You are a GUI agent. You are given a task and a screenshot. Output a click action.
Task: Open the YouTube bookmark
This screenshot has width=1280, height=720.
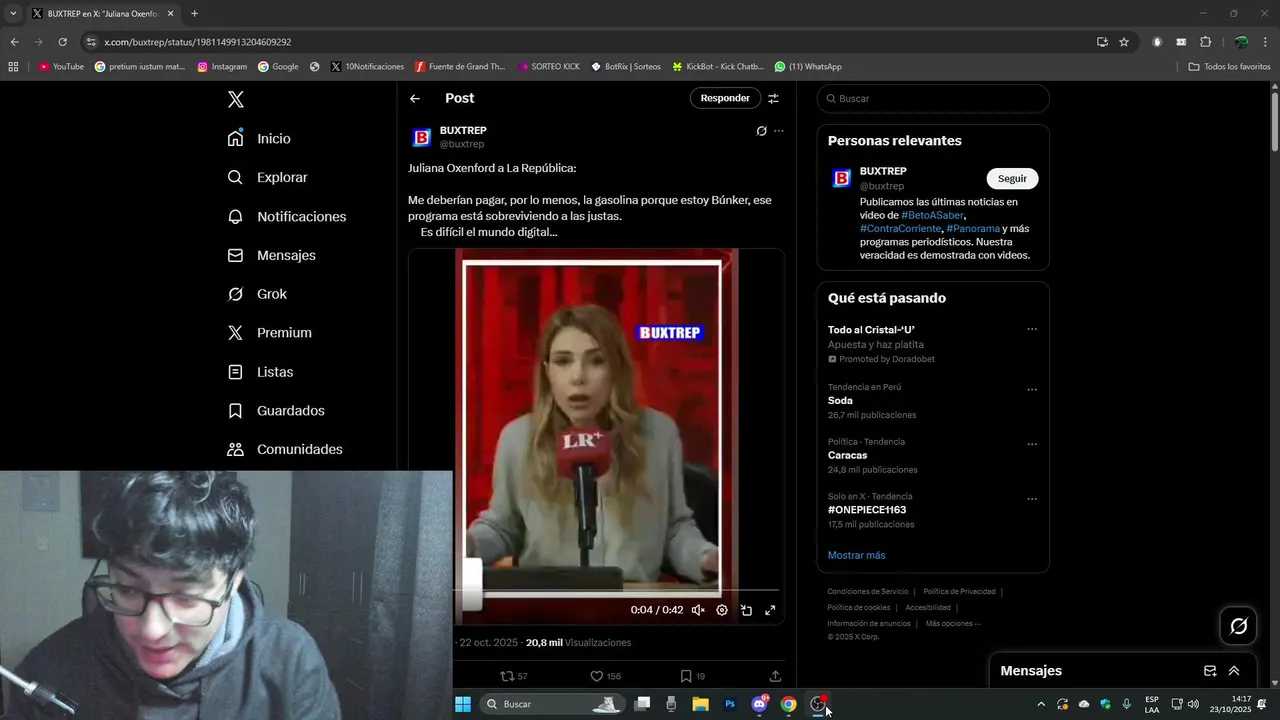(x=61, y=67)
